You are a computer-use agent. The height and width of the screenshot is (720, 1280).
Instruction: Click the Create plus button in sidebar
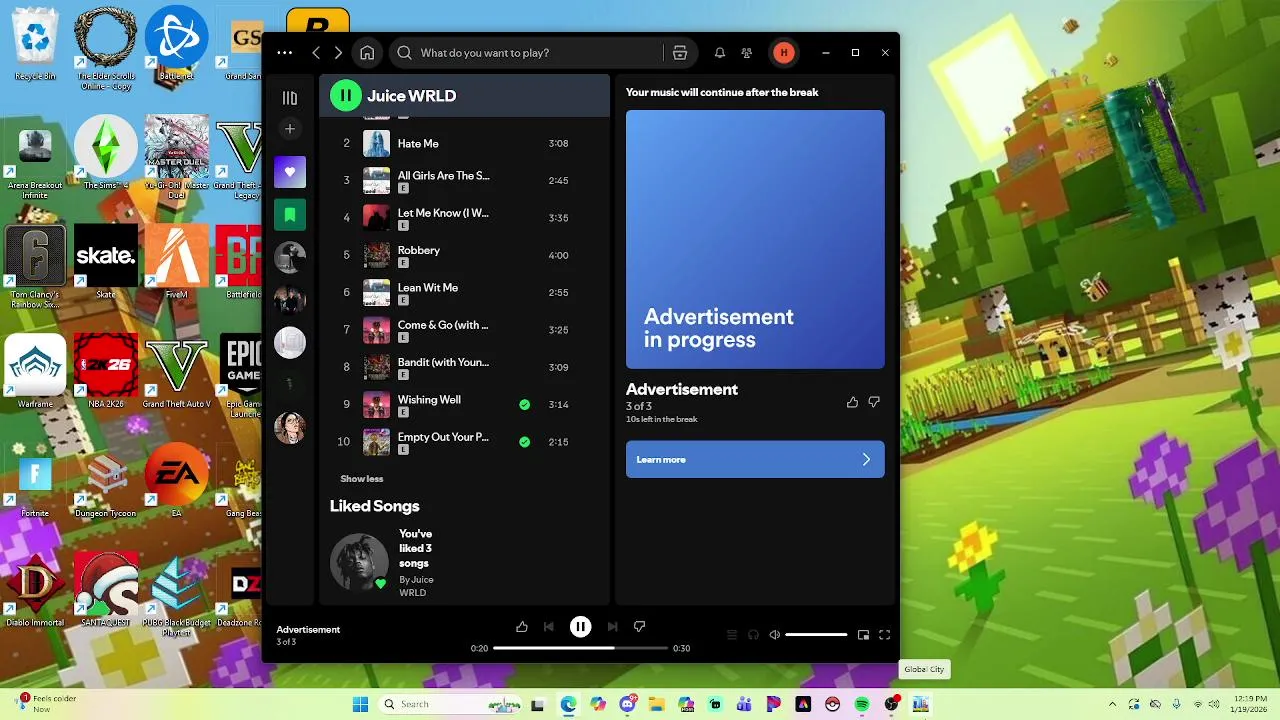(290, 129)
